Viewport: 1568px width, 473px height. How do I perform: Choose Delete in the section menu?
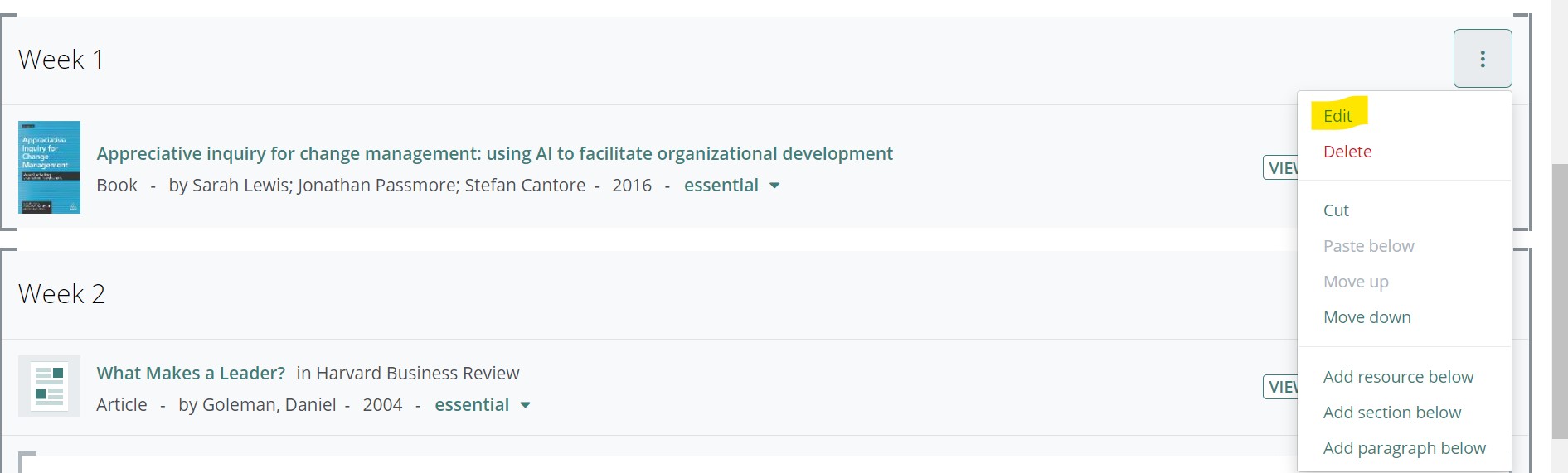(1347, 152)
